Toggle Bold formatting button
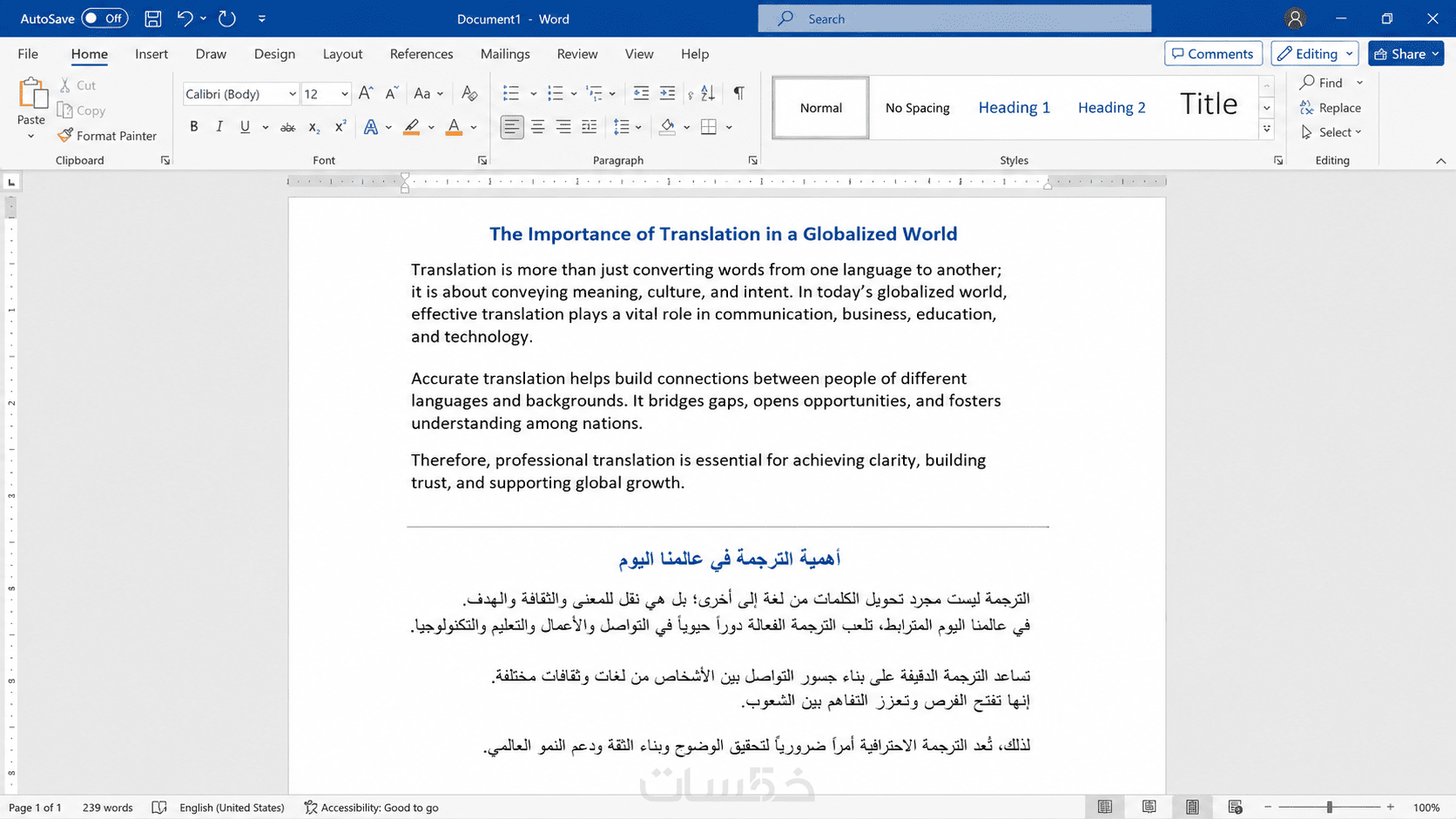Viewport: 1456px width, 819px height. point(193,127)
